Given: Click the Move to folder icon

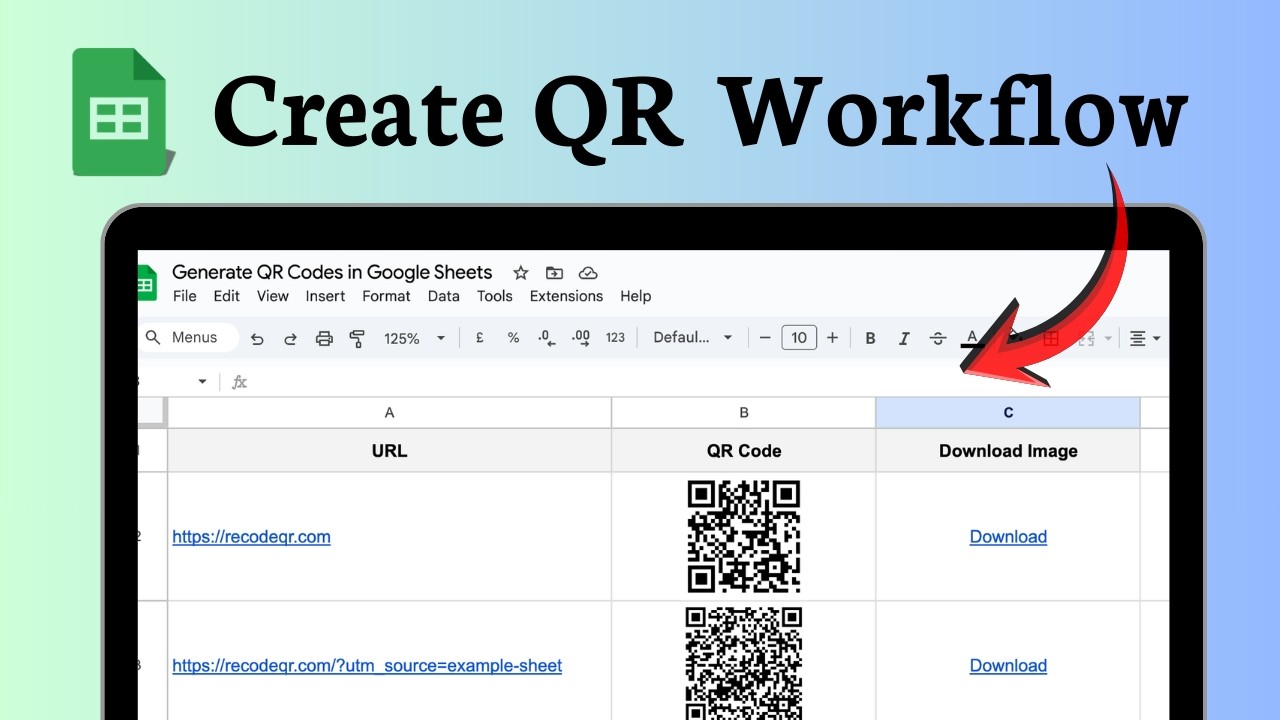Looking at the screenshot, I should point(554,273).
